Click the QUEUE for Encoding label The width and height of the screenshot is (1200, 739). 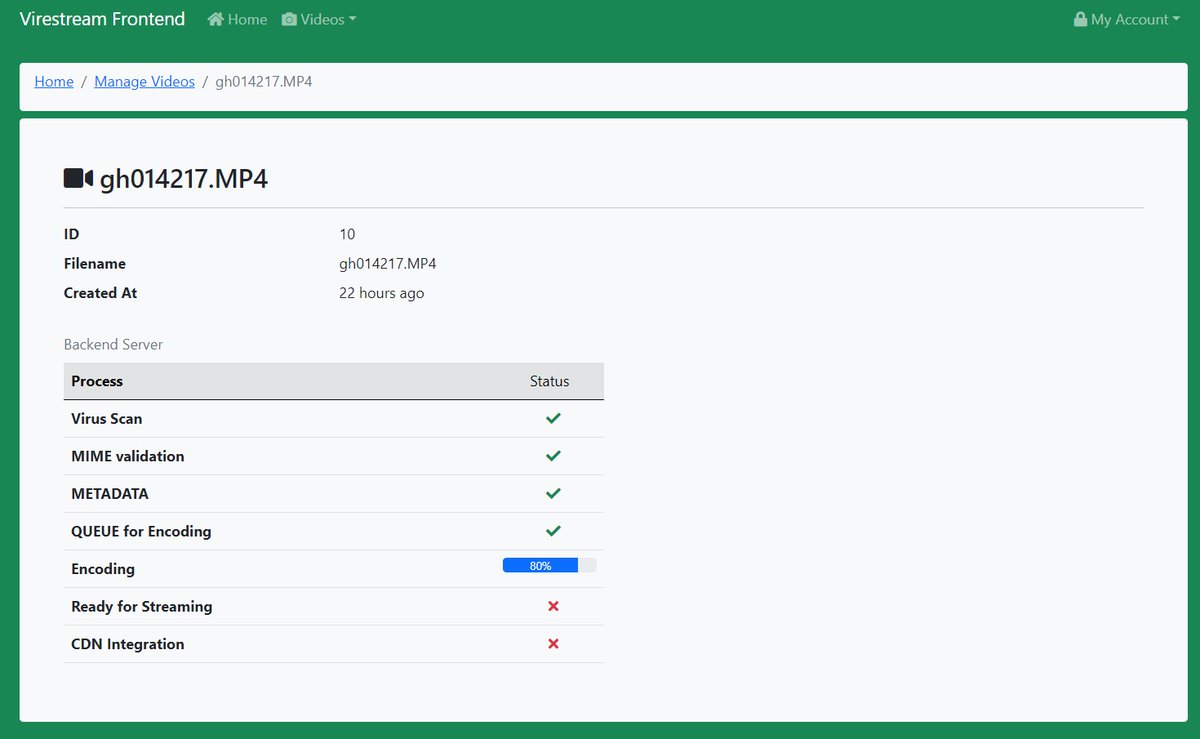[x=141, y=531]
